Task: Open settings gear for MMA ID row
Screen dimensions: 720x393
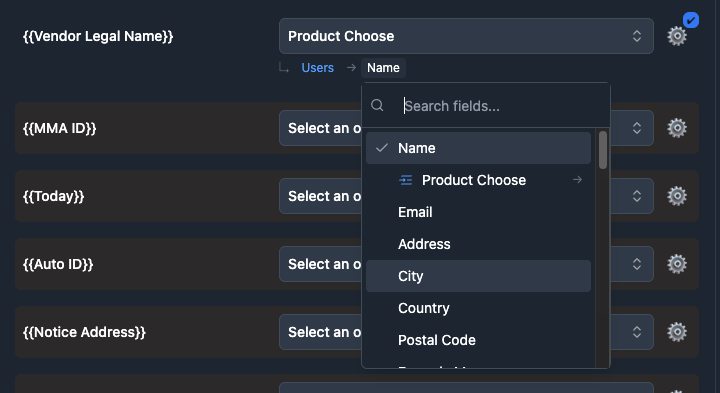Action: tap(677, 128)
